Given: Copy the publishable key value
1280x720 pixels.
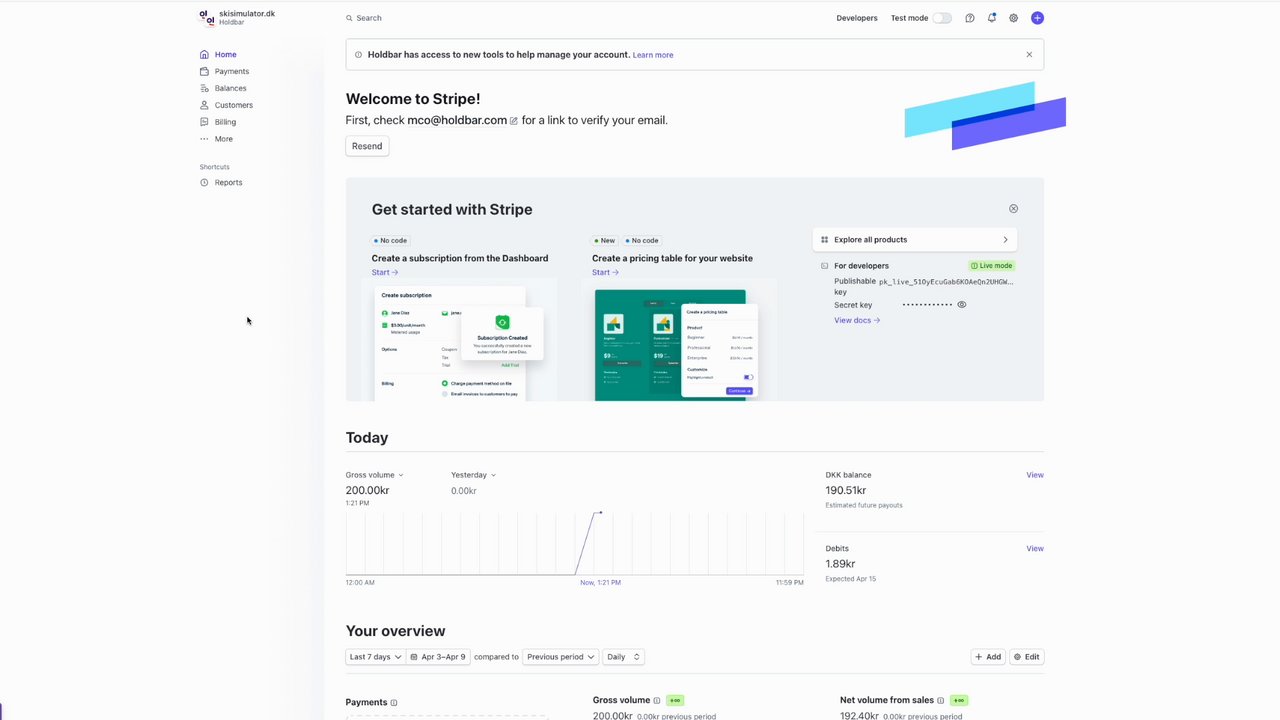Looking at the screenshot, I should (x=946, y=282).
